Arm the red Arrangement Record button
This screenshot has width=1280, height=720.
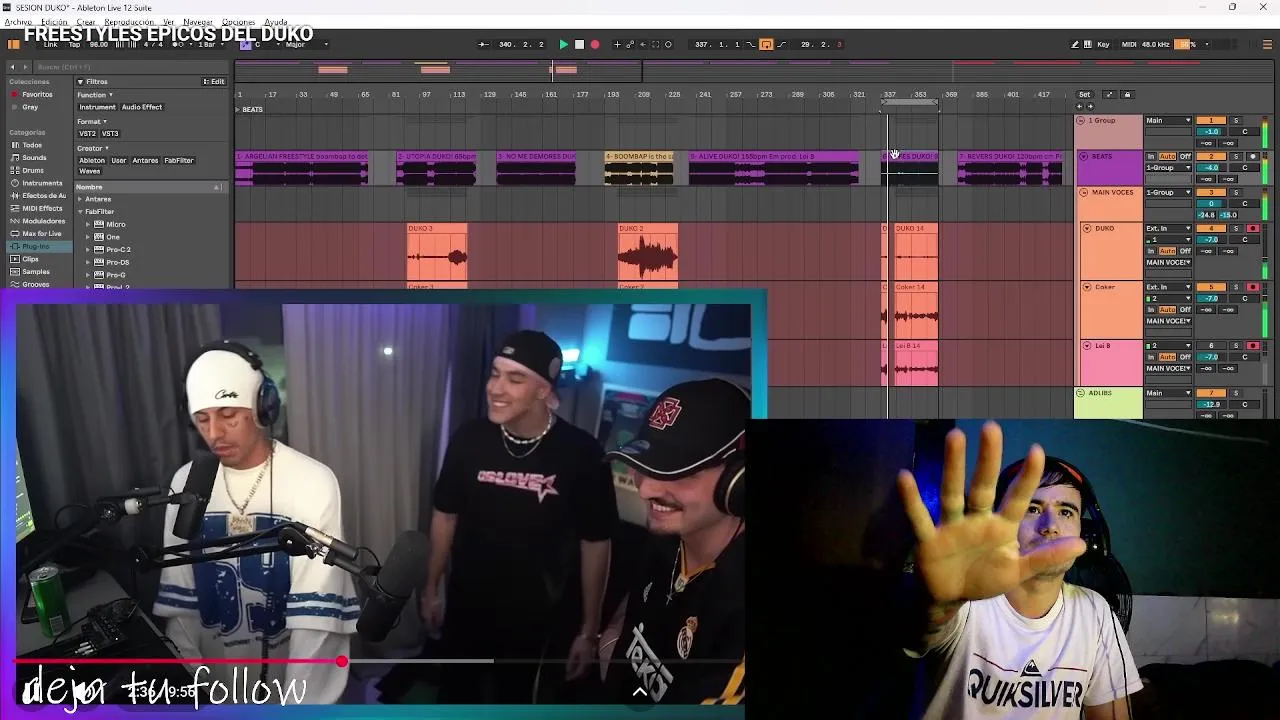pos(595,44)
